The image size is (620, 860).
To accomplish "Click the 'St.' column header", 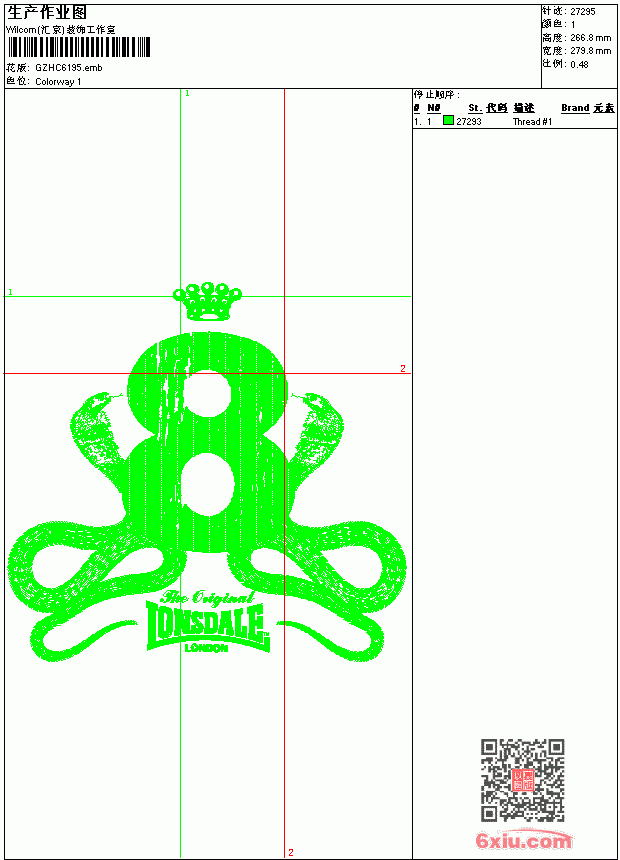I will 475,108.
